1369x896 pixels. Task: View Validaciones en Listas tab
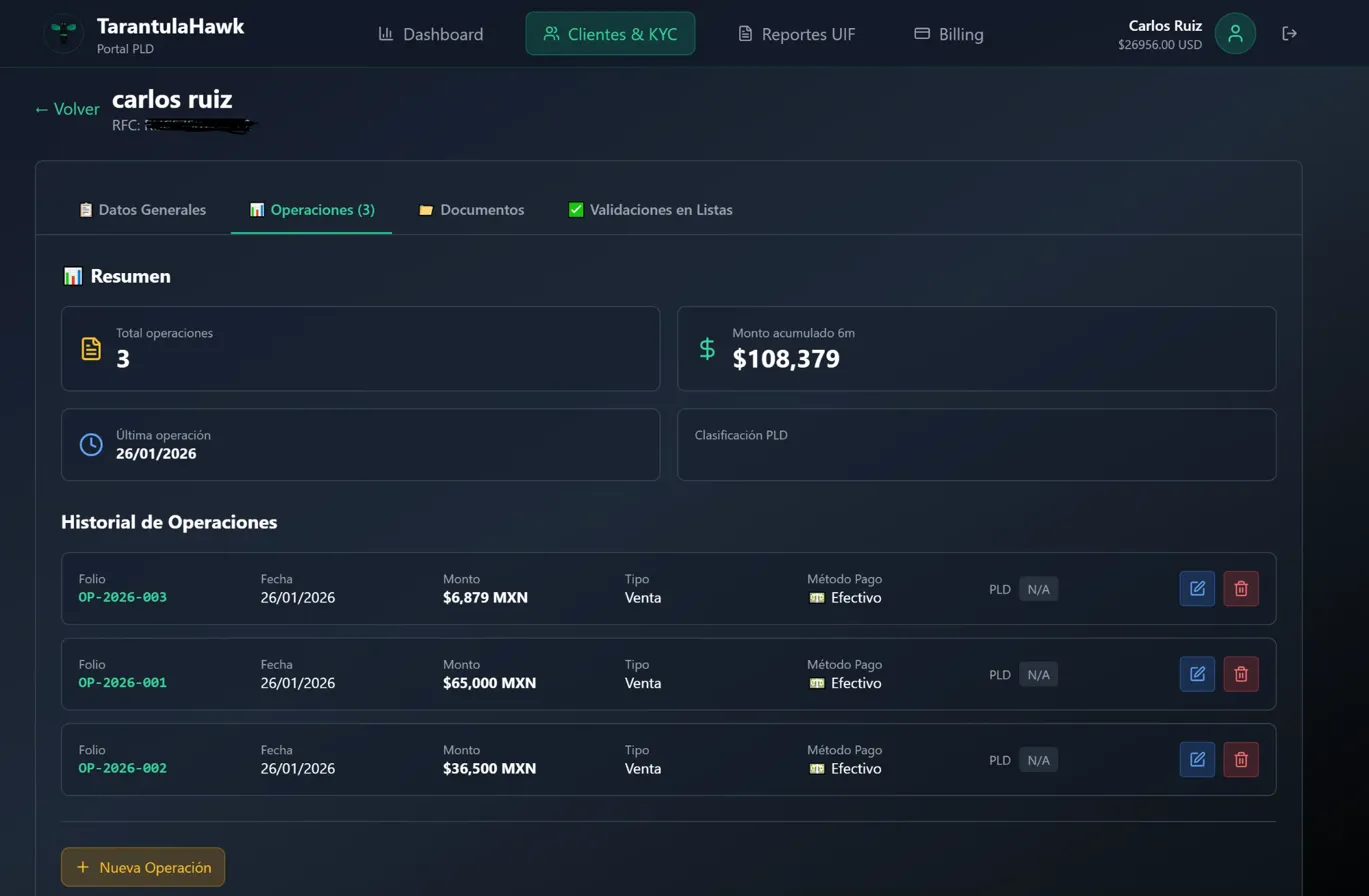(650, 210)
